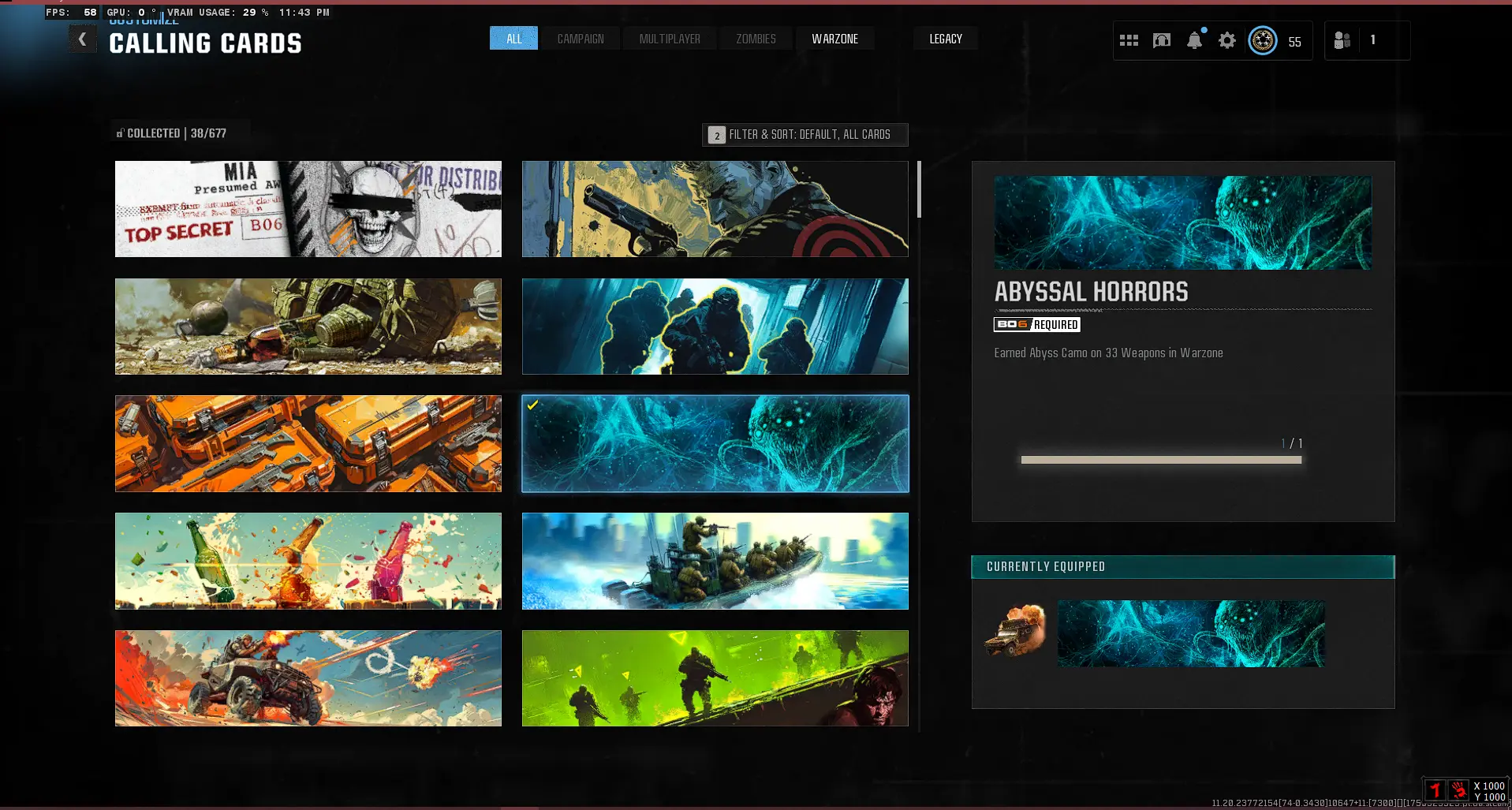This screenshot has height=810, width=1512.
Task: Click the calling cards list scrollbar
Action: click(x=919, y=190)
